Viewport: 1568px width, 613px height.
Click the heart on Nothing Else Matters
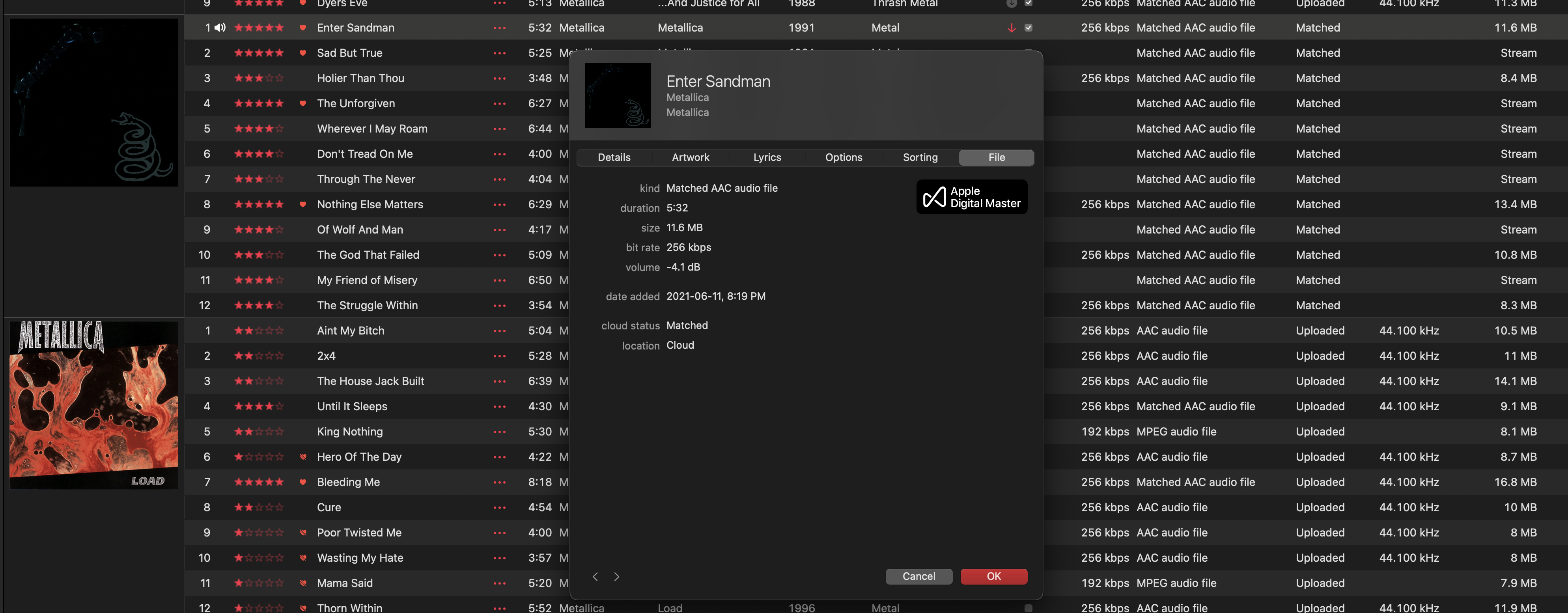coord(302,205)
